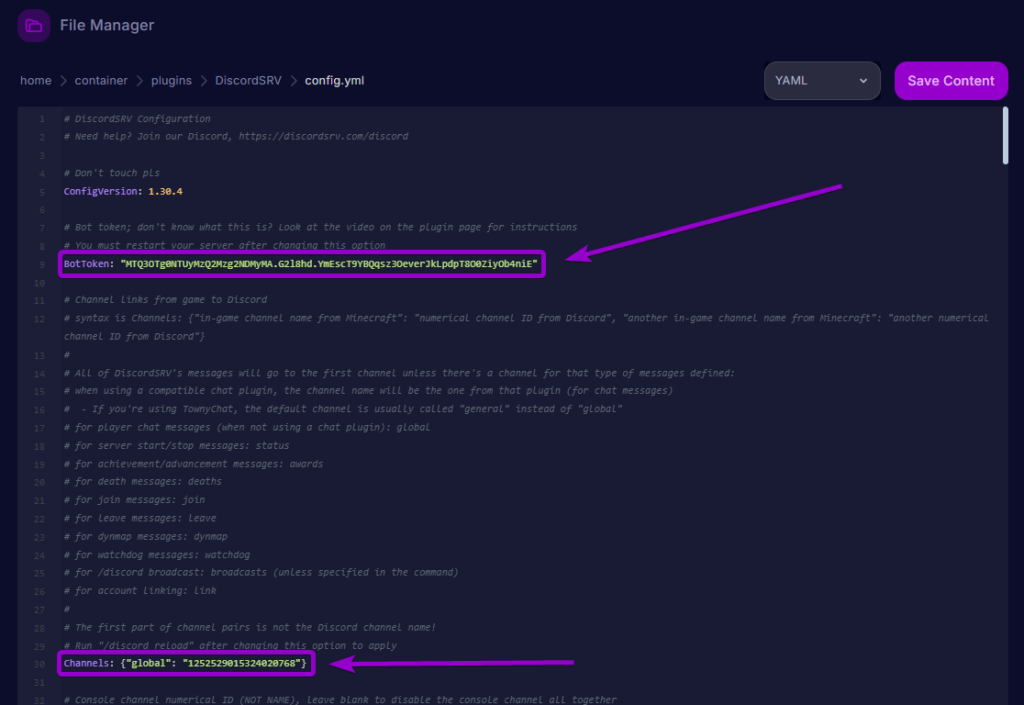Click the highlighted BotToken line

pyautogui.click(x=300, y=264)
